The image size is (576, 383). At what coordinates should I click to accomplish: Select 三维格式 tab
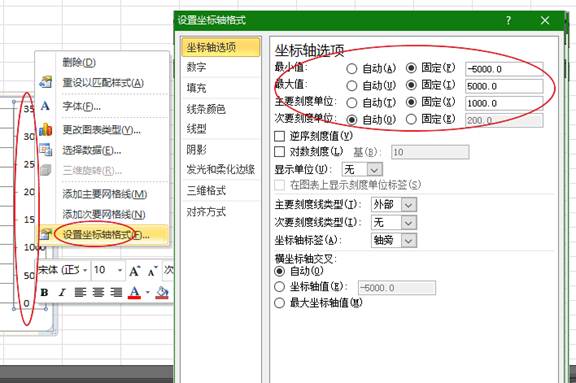pos(221,191)
